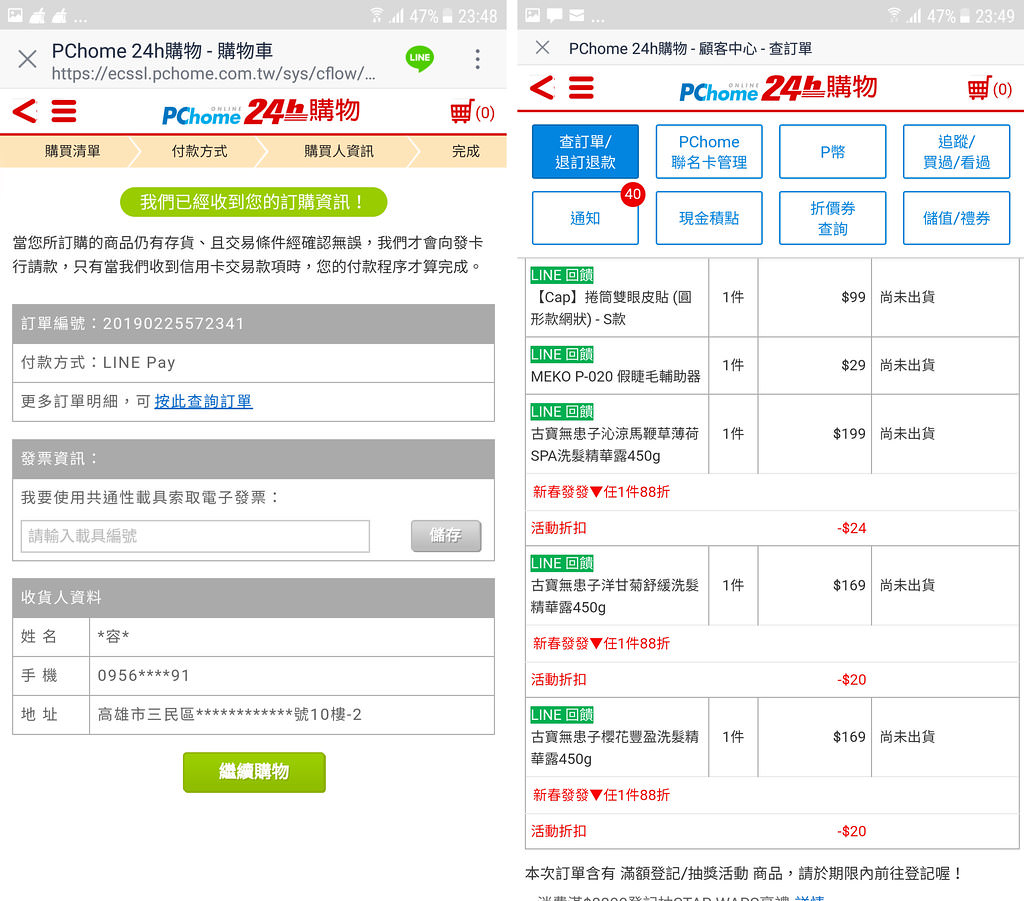Tap the 高雄市三民區 address cell
The width and height of the screenshot is (1024, 901).
(291, 715)
